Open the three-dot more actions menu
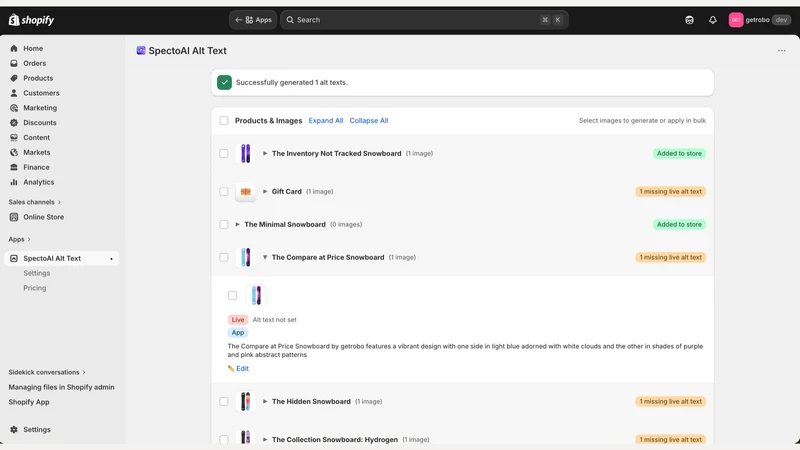 click(x=782, y=51)
